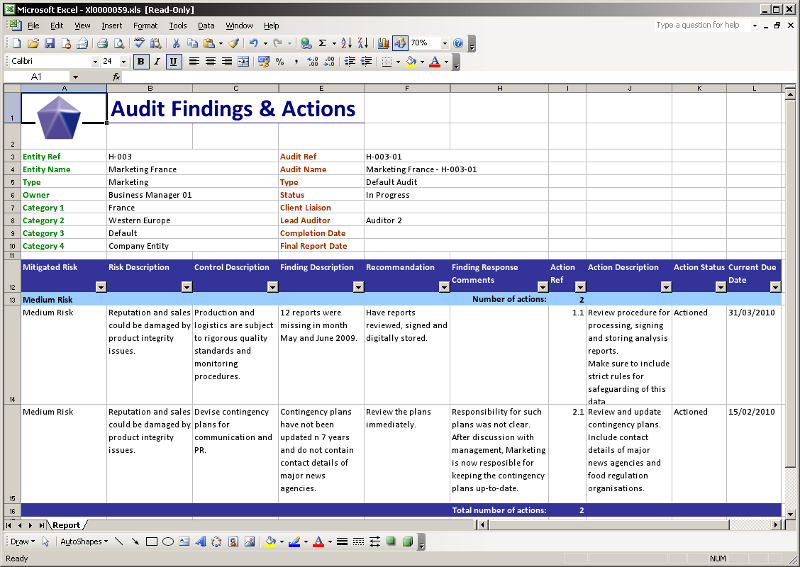This screenshot has width=800, height=567.
Task: Toggle the Drawing toolbar button
Action: click(400, 43)
